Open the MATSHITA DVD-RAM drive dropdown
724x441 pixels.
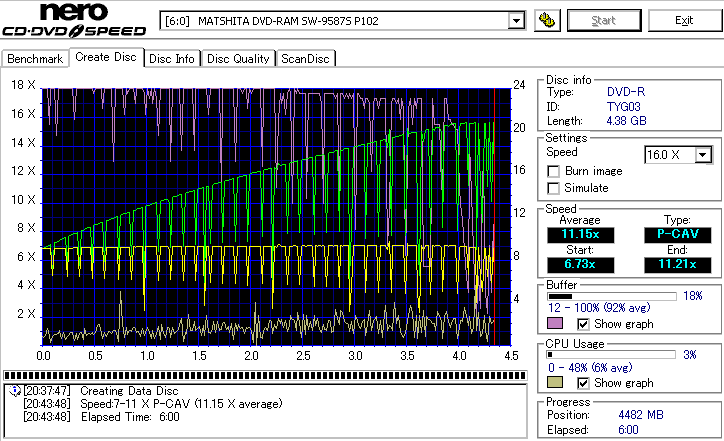pos(516,21)
